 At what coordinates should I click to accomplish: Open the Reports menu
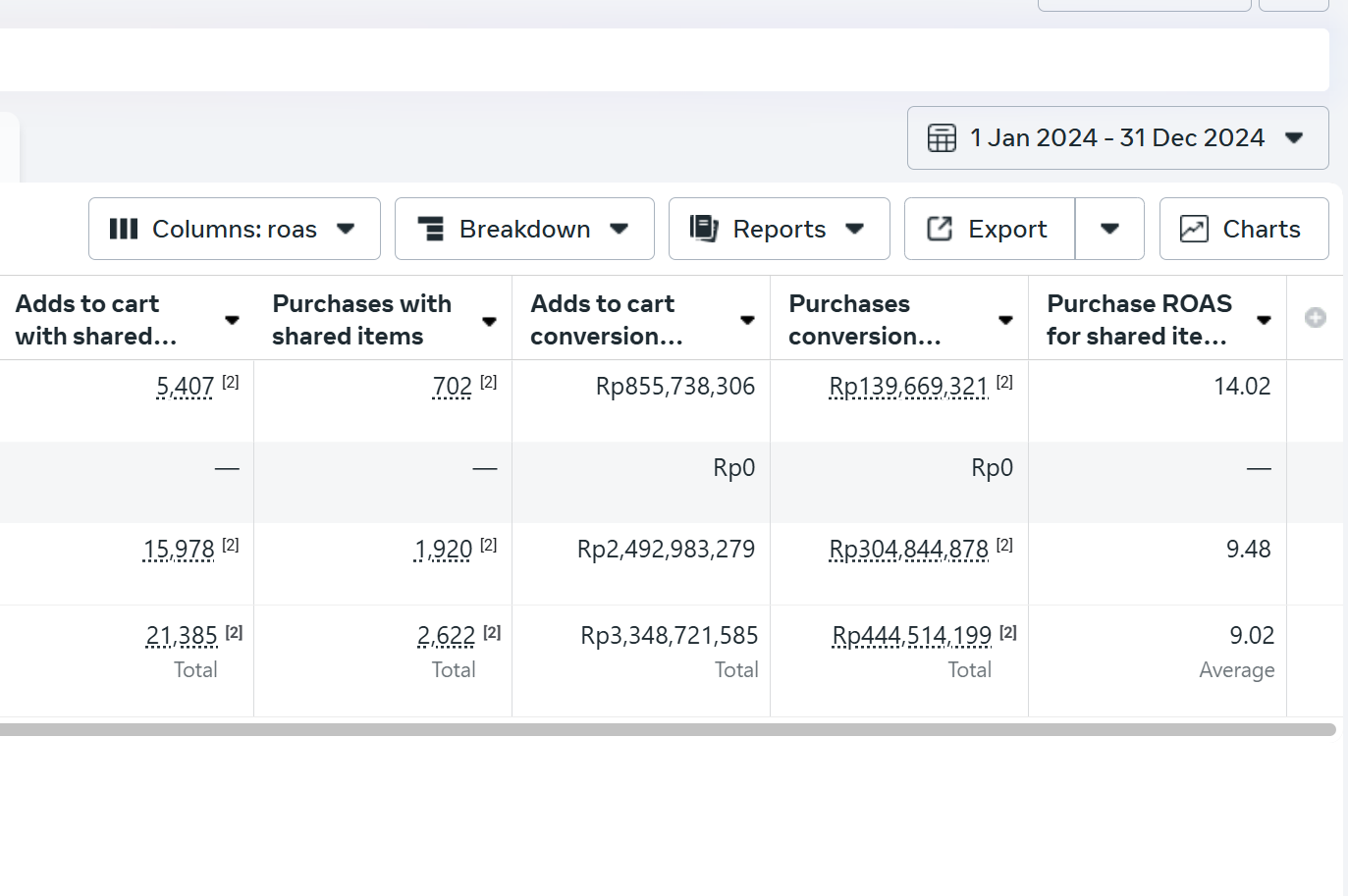(x=779, y=229)
